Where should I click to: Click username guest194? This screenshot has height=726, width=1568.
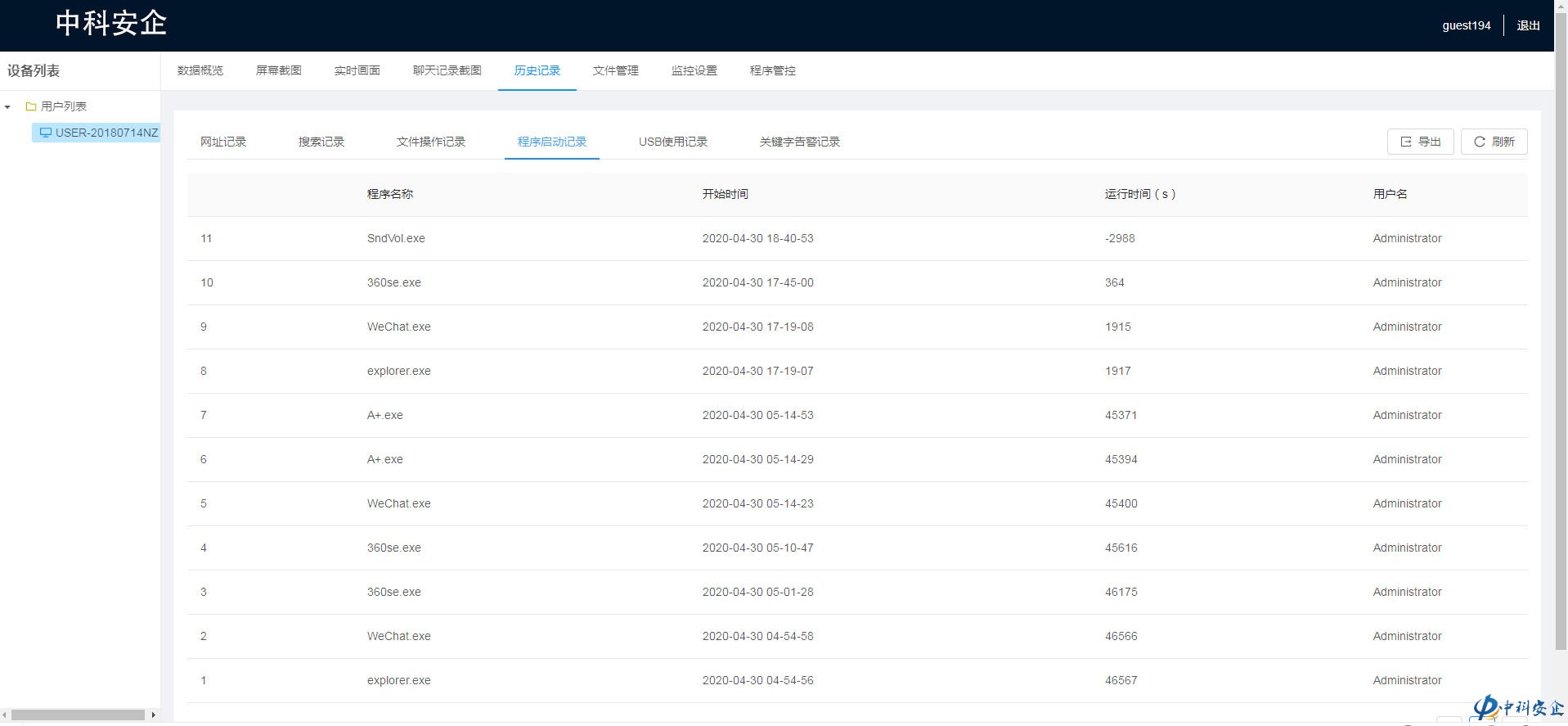pos(1467,25)
